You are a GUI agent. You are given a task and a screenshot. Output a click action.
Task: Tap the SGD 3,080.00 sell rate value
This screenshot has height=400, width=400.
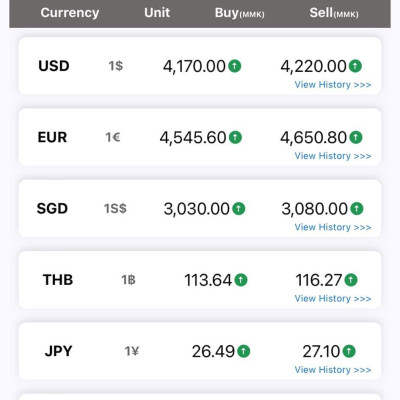(x=314, y=209)
